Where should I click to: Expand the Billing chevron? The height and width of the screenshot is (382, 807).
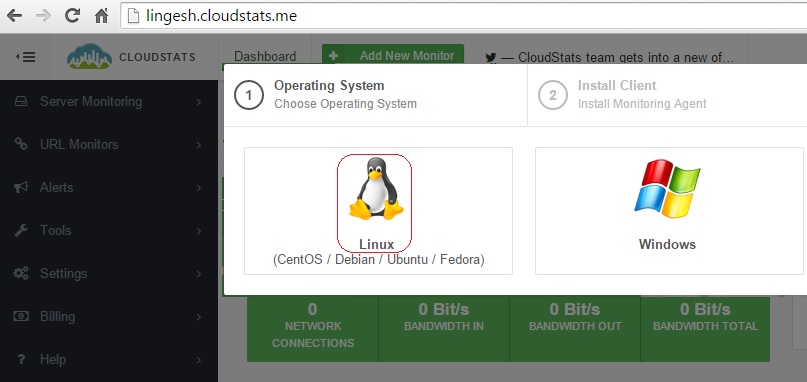(x=199, y=317)
